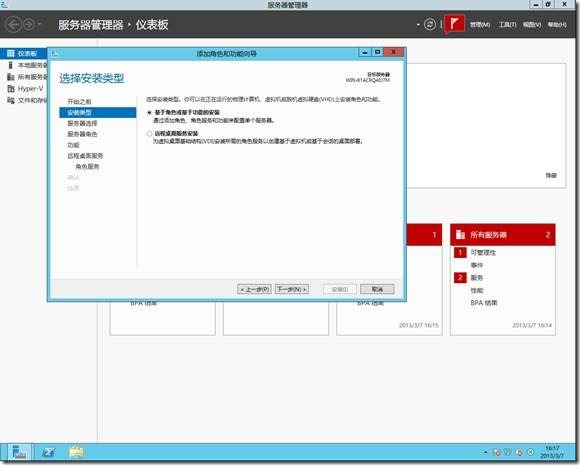The height and width of the screenshot is (465, 580).
Task: Open the small dropdown arrow left of refresh
Action: coord(418,25)
